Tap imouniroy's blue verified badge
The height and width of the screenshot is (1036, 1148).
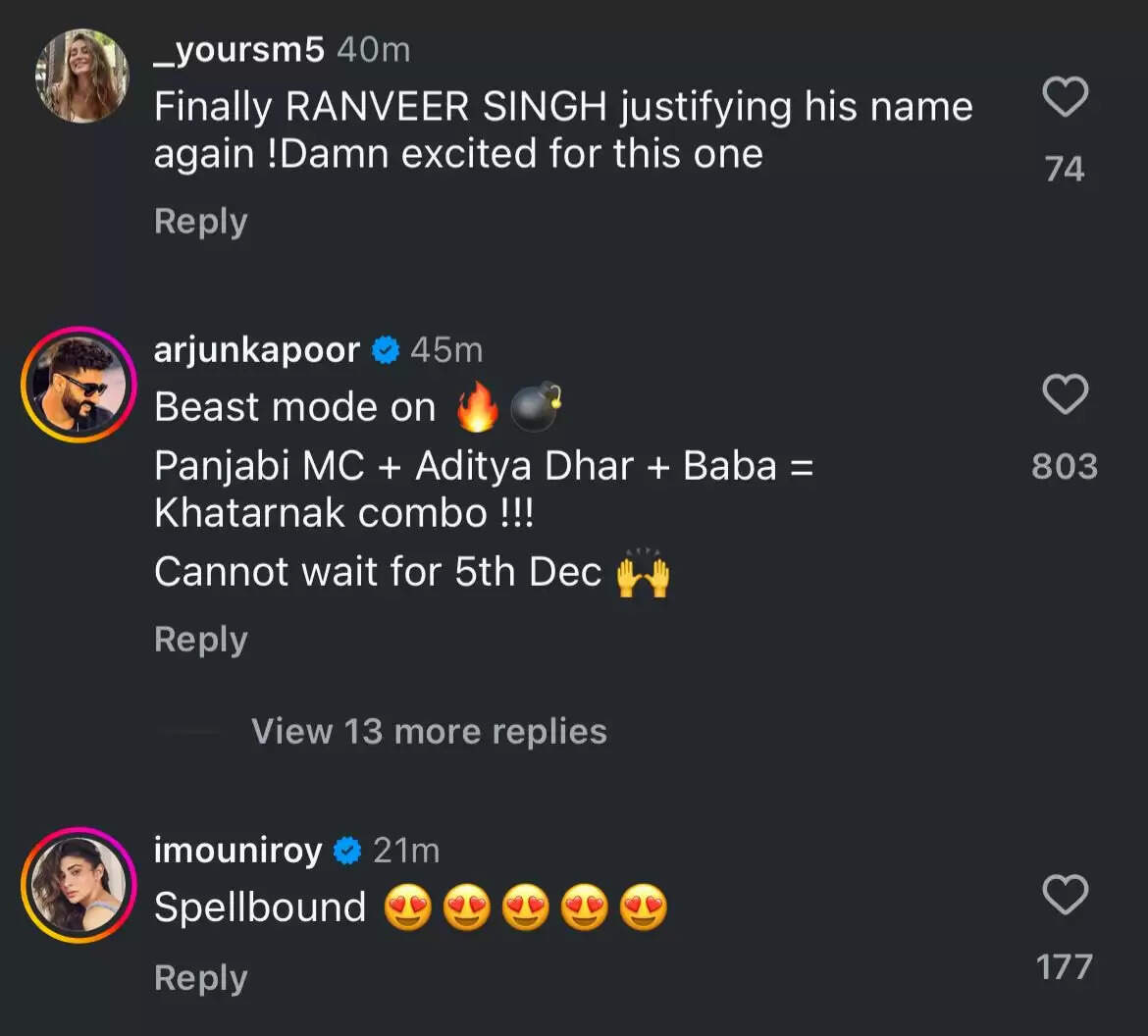347,852
